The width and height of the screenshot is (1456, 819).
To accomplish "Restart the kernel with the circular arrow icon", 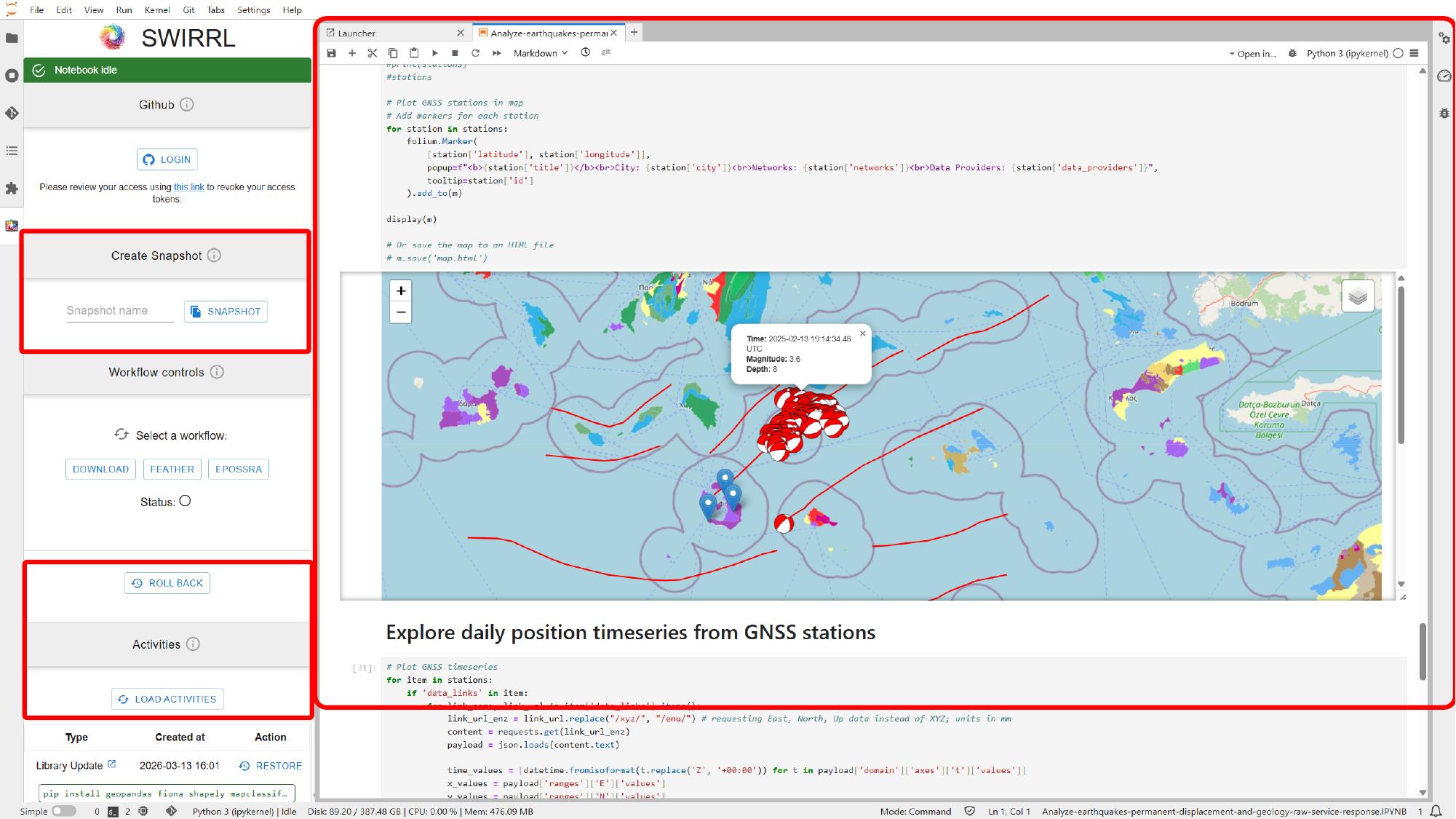I will pyautogui.click(x=475, y=53).
